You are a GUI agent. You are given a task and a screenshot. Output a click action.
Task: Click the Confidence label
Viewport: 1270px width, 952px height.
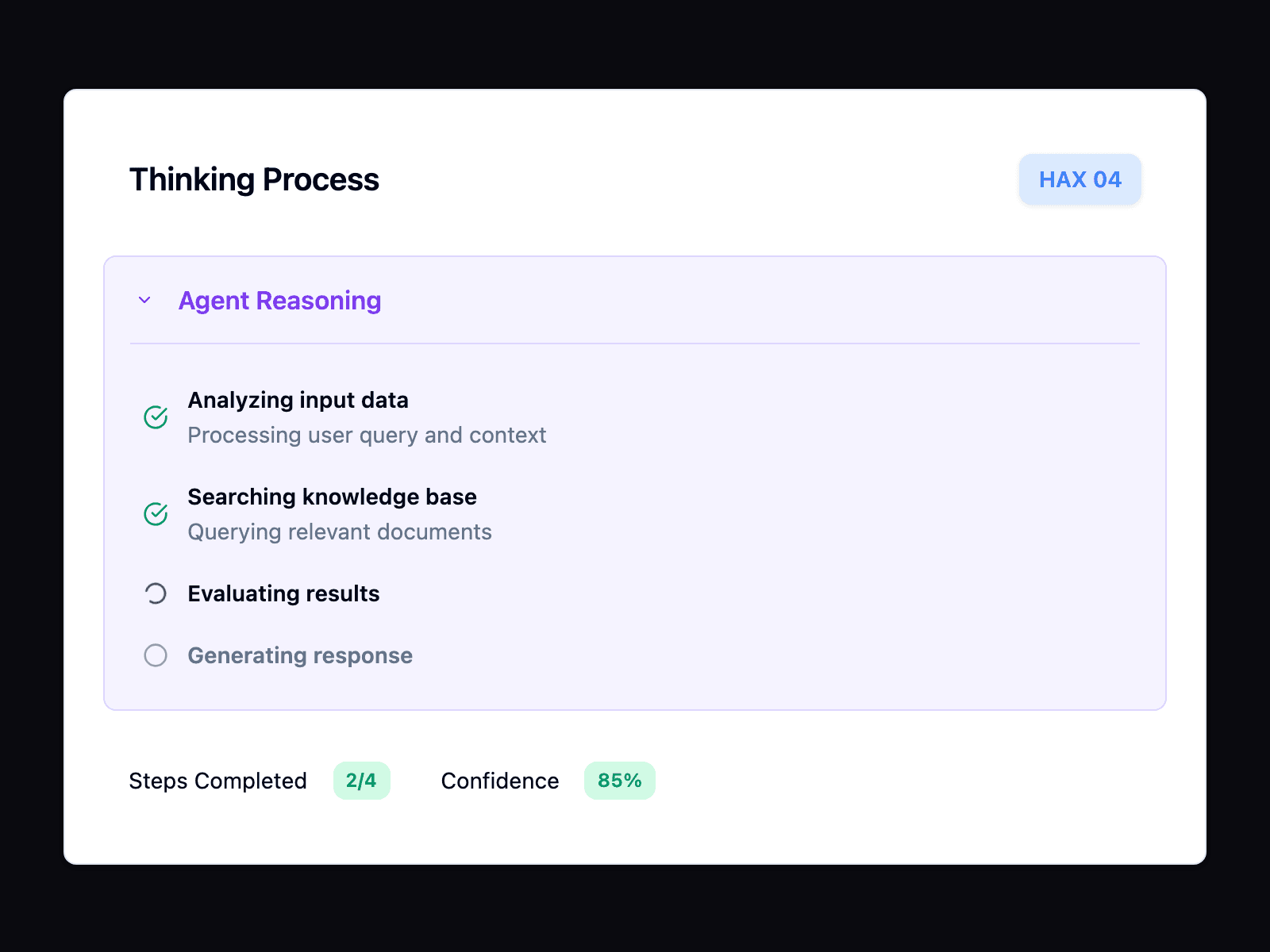click(499, 781)
